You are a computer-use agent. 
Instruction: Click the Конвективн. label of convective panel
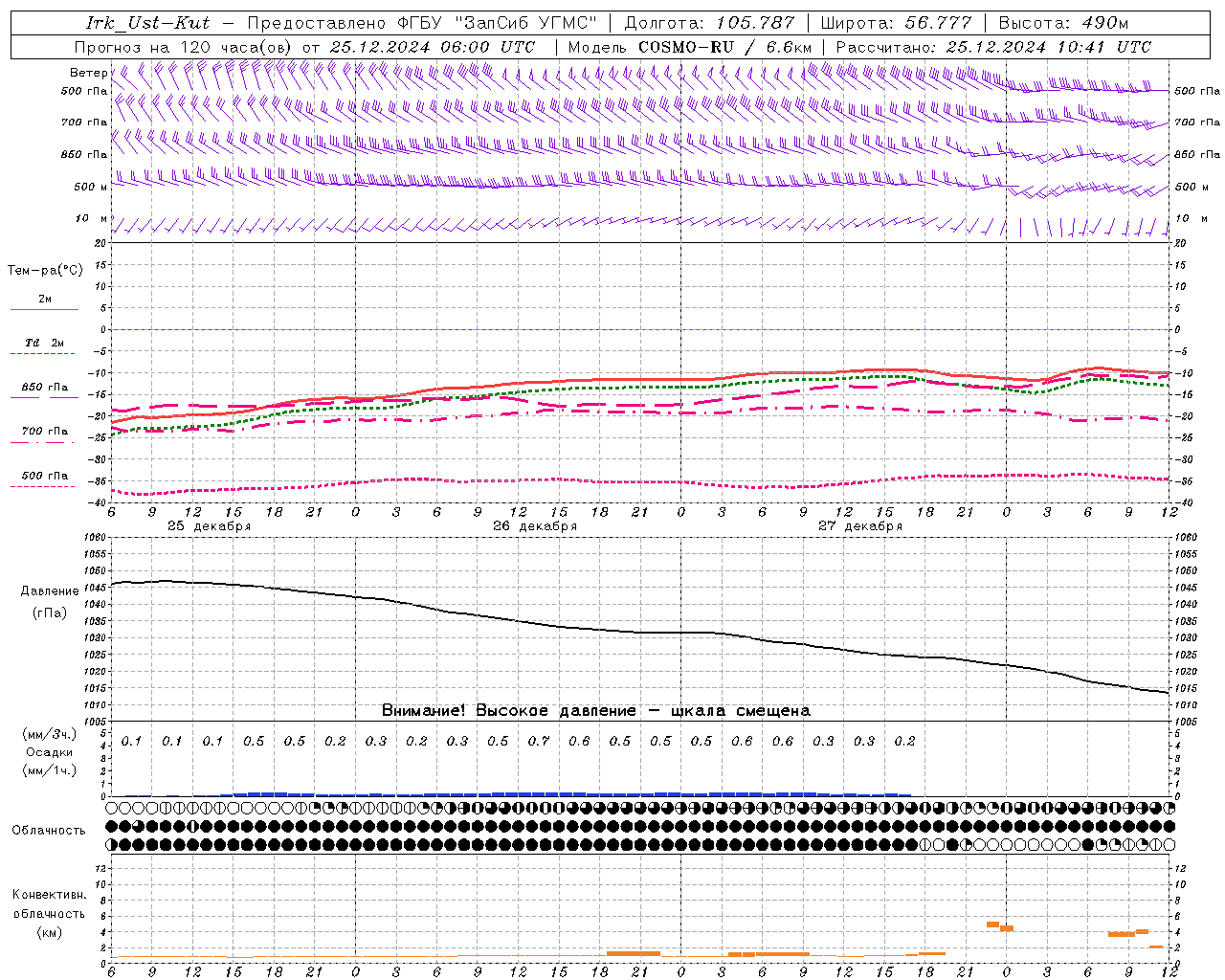pos(49,895)
